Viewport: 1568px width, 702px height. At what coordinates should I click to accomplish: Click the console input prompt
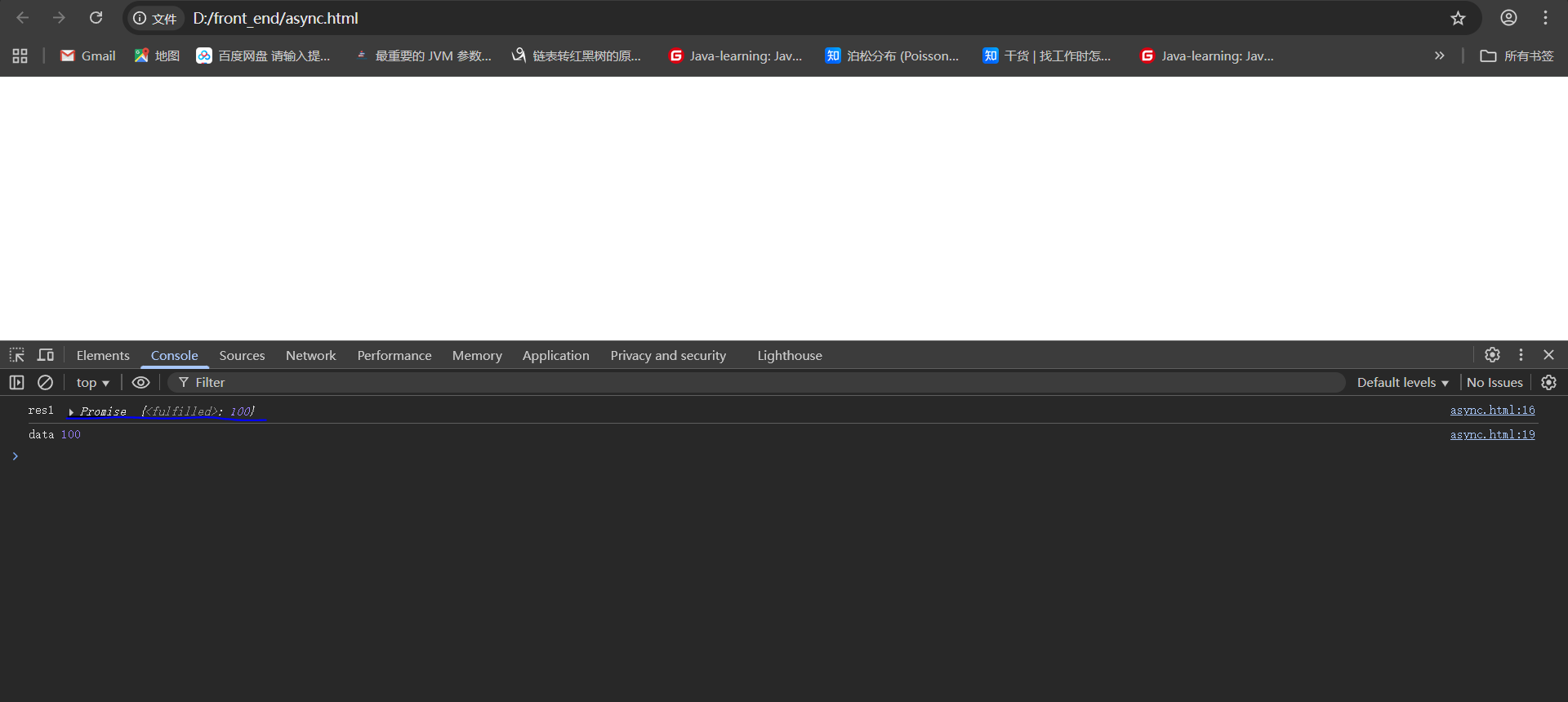(784, 456)
